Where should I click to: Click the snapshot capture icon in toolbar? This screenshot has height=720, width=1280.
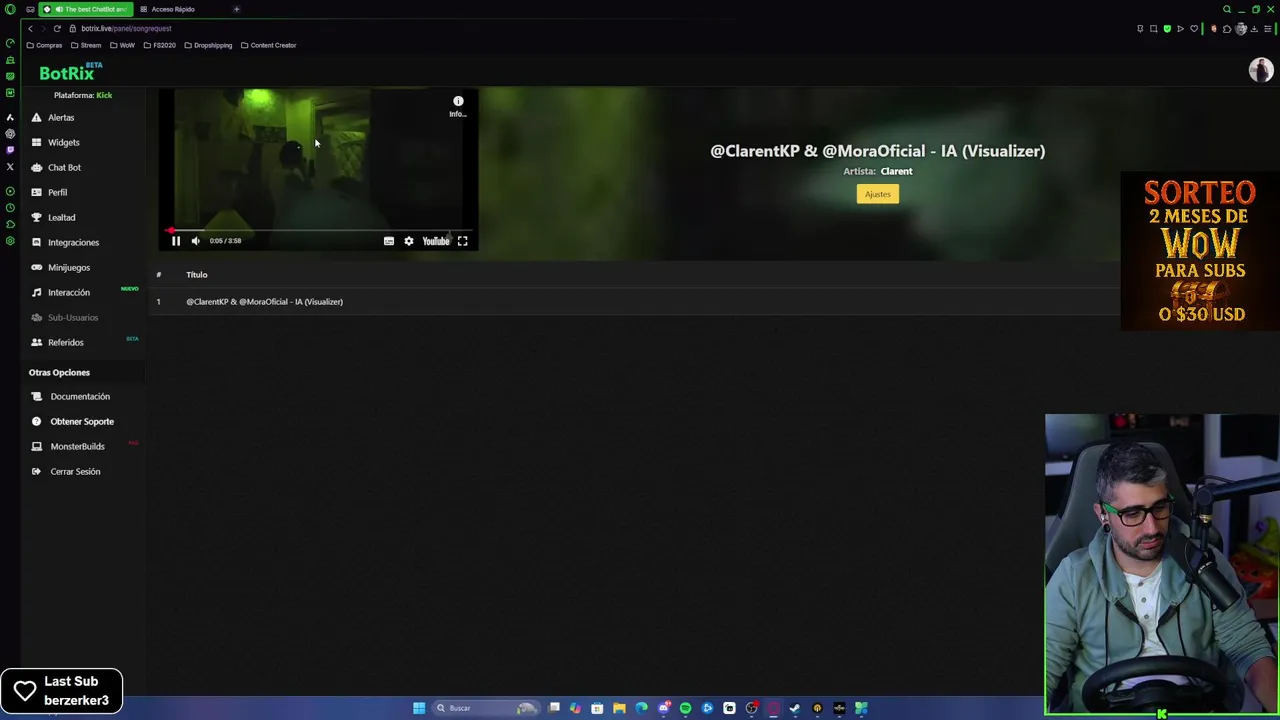point(1153,28)
